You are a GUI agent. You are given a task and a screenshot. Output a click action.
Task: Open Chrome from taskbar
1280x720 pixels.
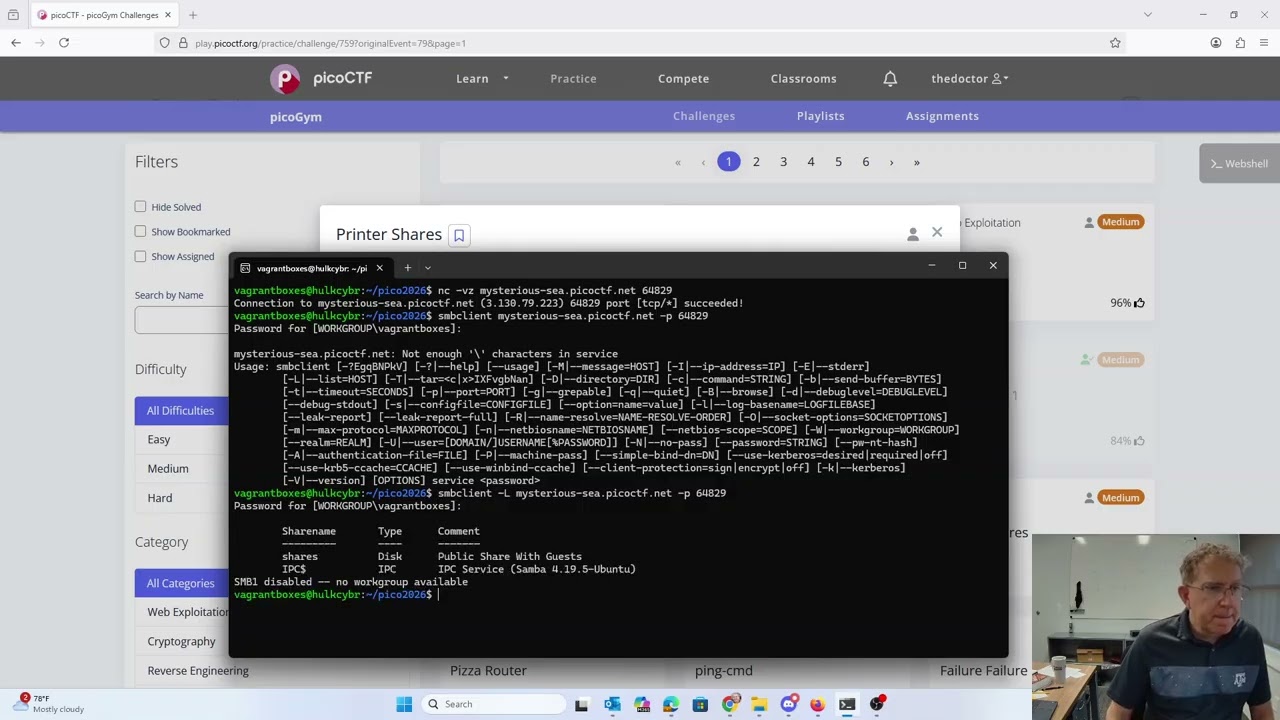pos(730,704)
